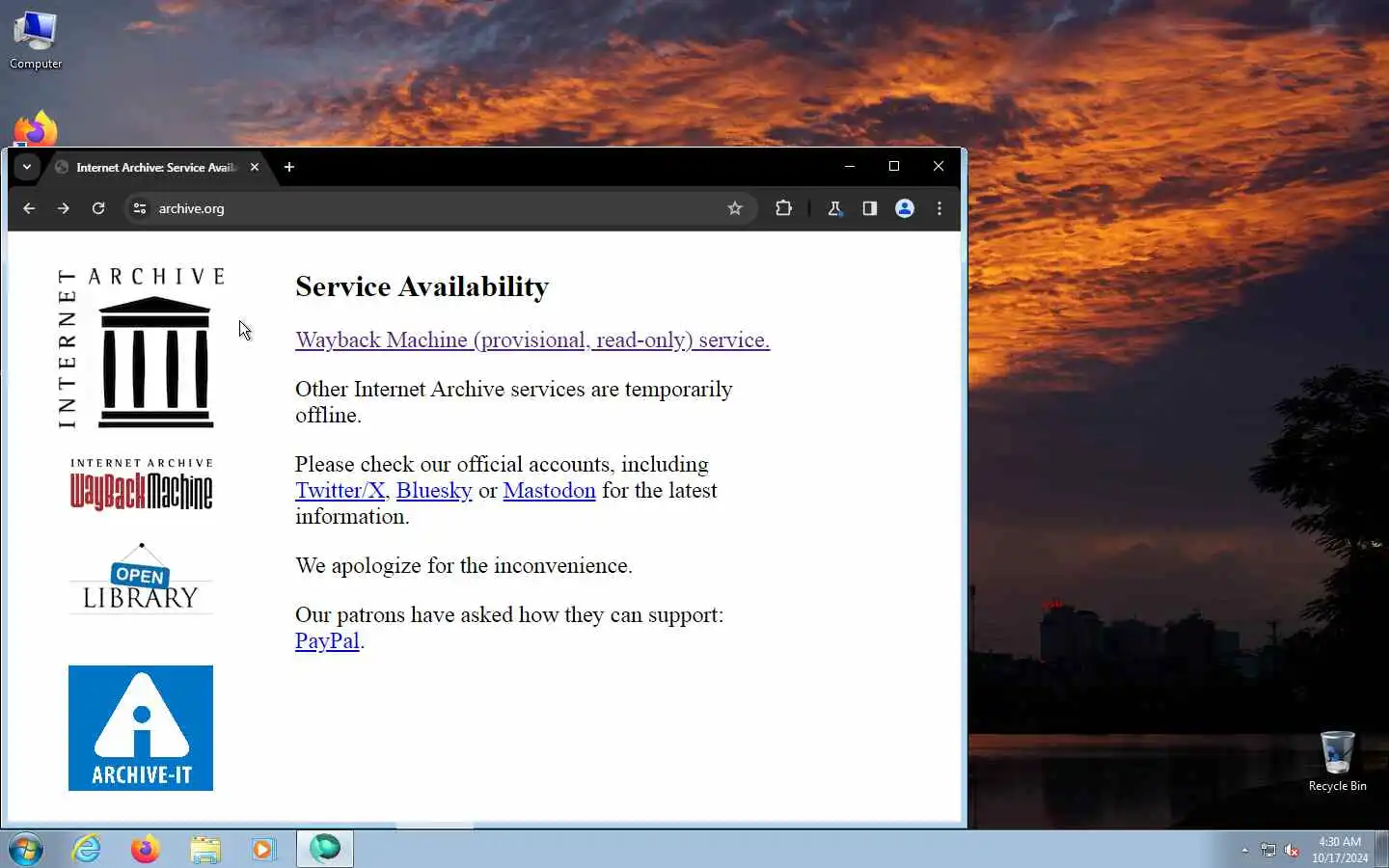Open Chrome Labs flask icon
The width and height of the screenshot is (1389, 868).
tap(835, 208)
